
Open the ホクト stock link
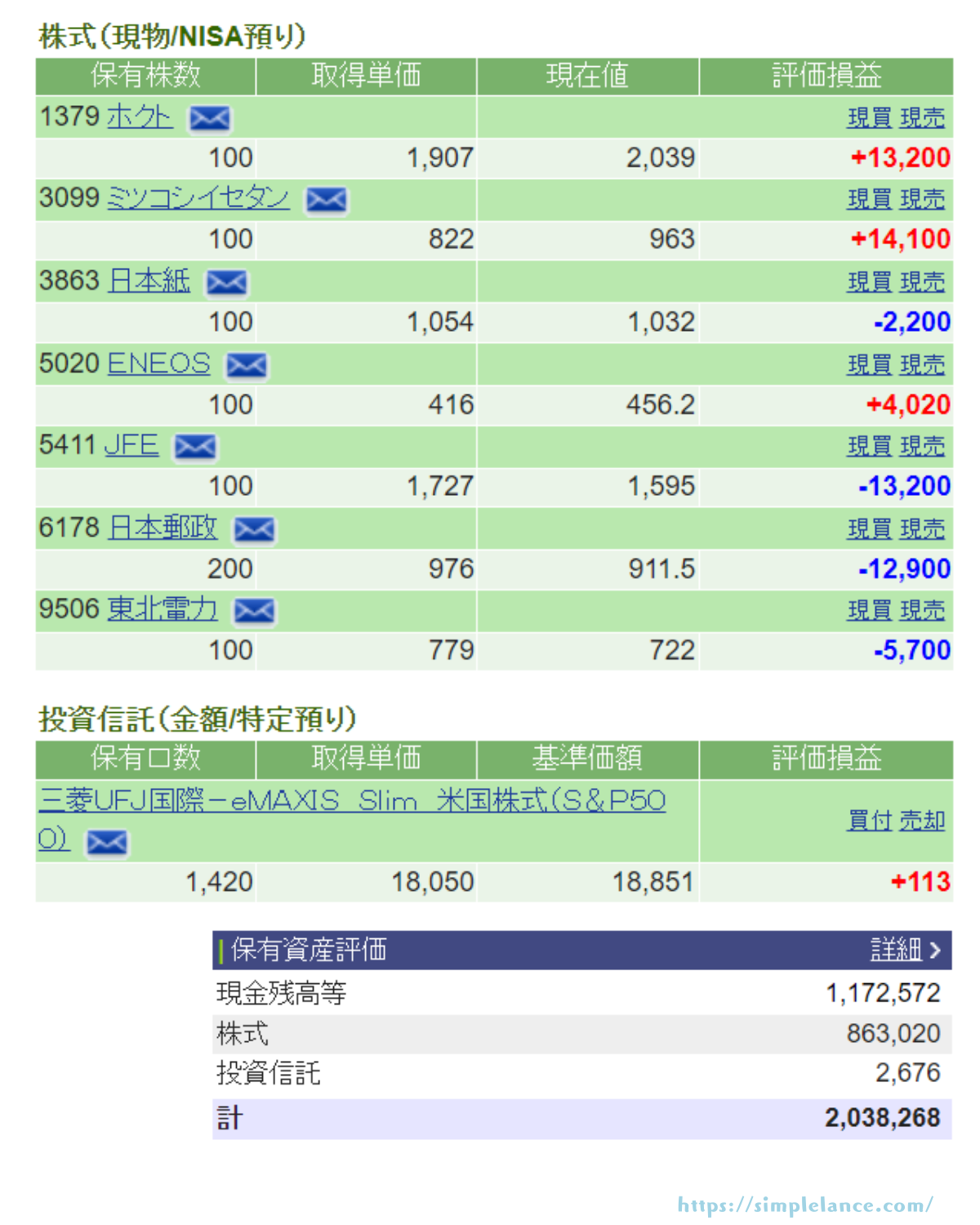[139, 117]
